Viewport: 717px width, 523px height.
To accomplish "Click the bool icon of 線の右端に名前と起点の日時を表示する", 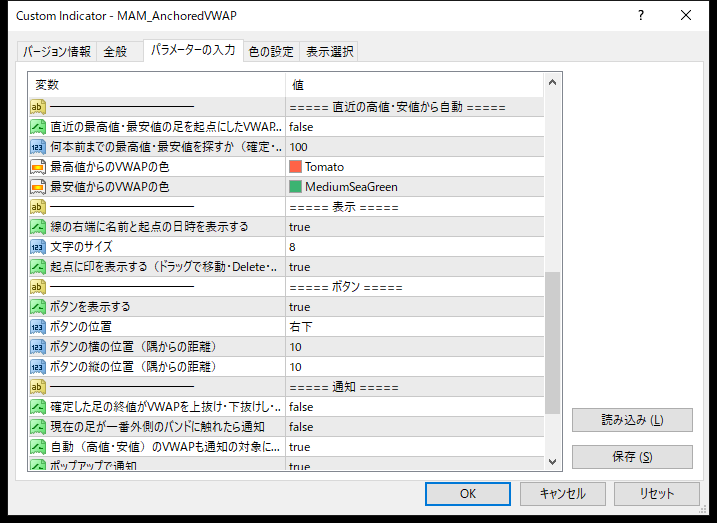I will point(38,227).
